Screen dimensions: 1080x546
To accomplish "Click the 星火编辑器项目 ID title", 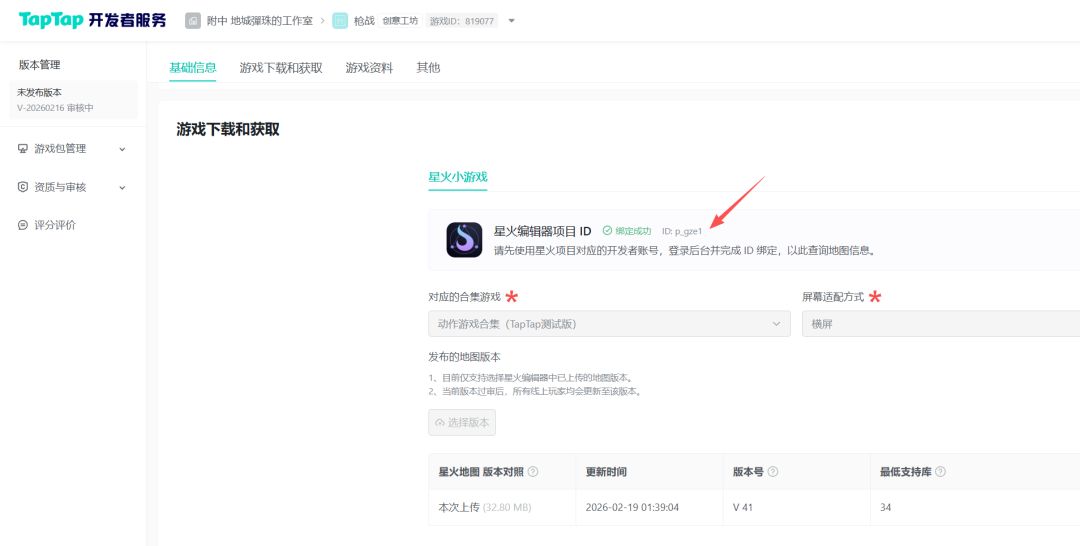I will [543, 231].
